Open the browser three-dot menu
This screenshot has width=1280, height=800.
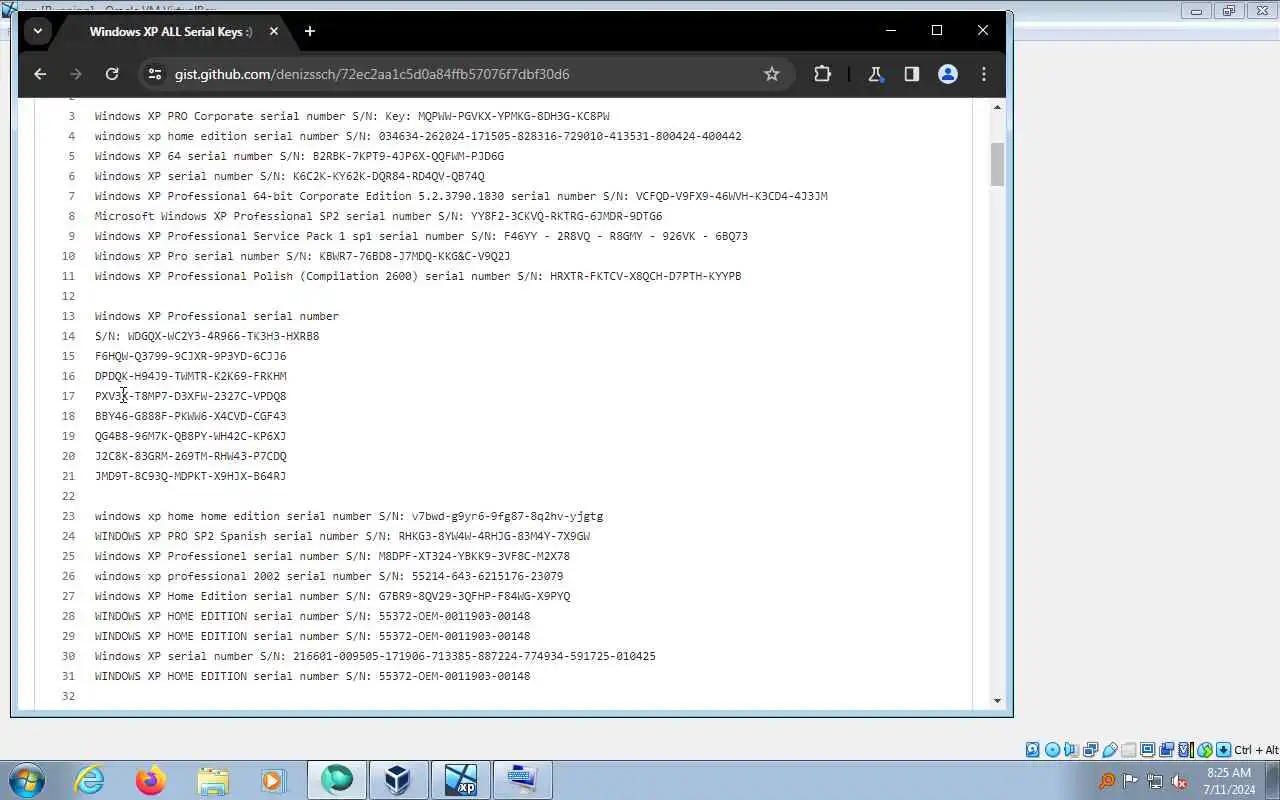point(984,74)
